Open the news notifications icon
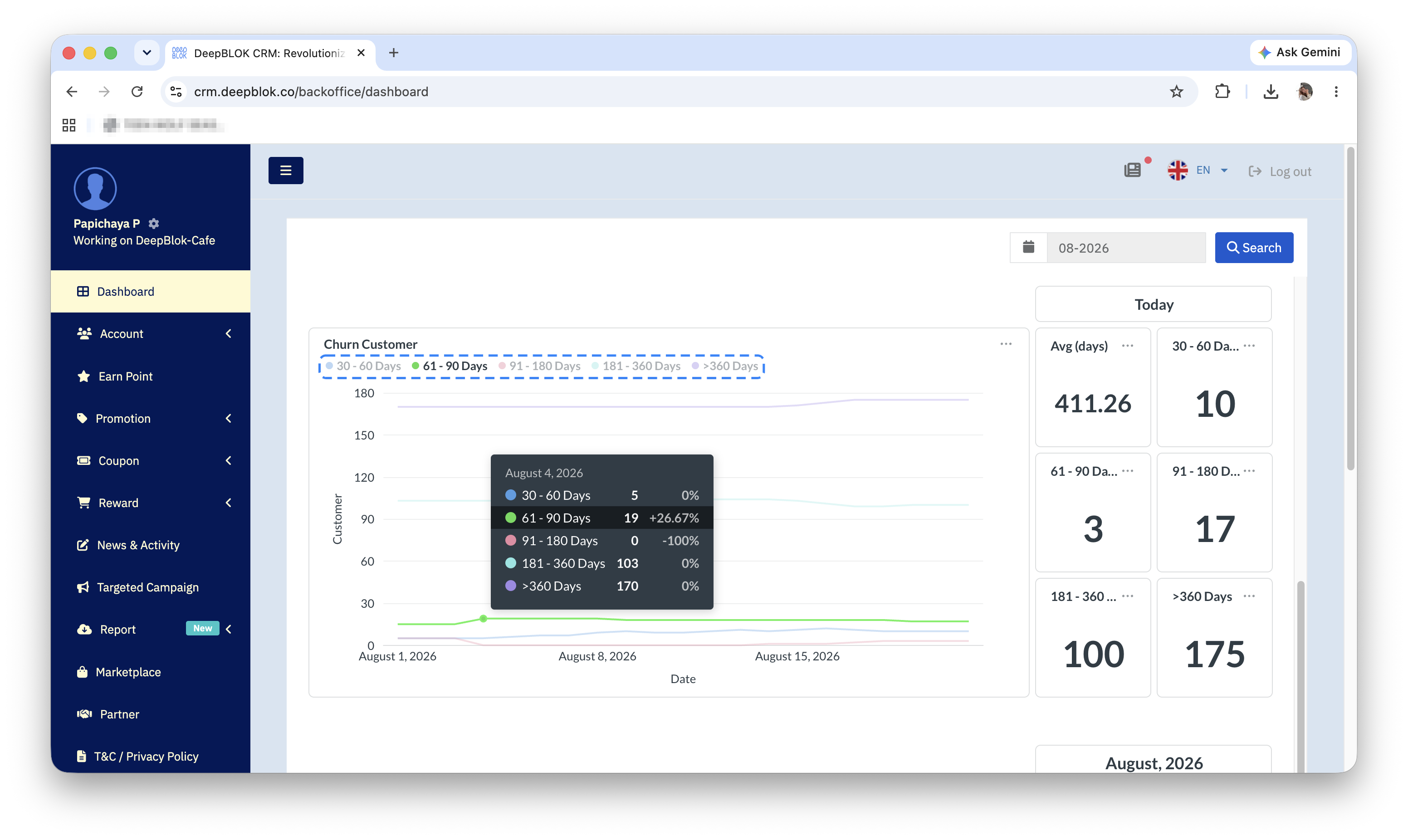This screenshot has width=1408, height=840. [1132, 170]
